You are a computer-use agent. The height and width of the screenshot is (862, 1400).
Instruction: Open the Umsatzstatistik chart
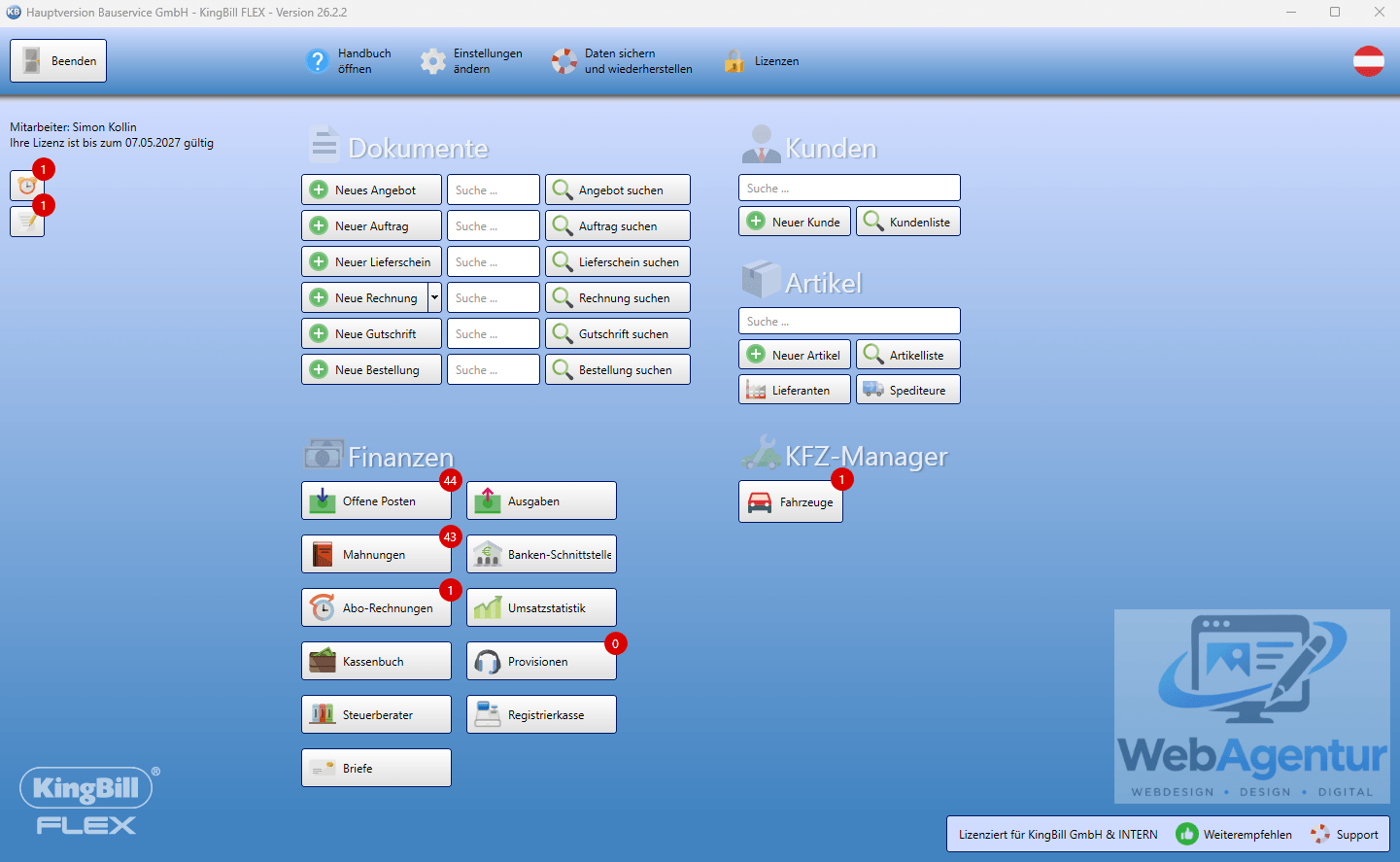[x=541, y=608]
